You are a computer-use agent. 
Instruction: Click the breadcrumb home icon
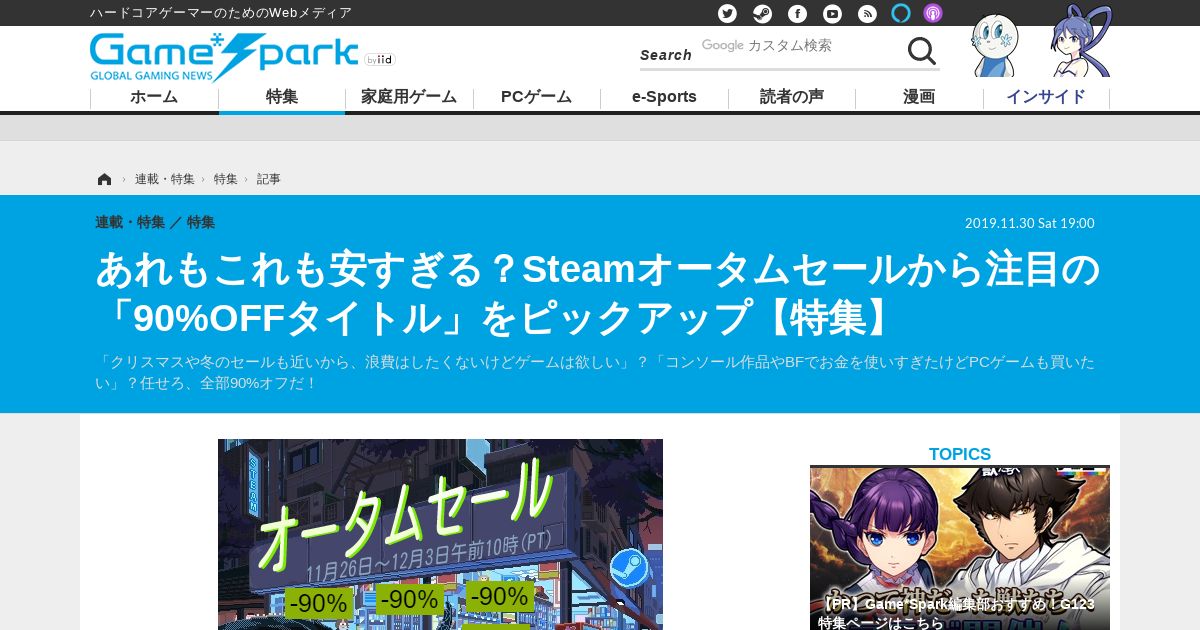[x=104, y=179]
